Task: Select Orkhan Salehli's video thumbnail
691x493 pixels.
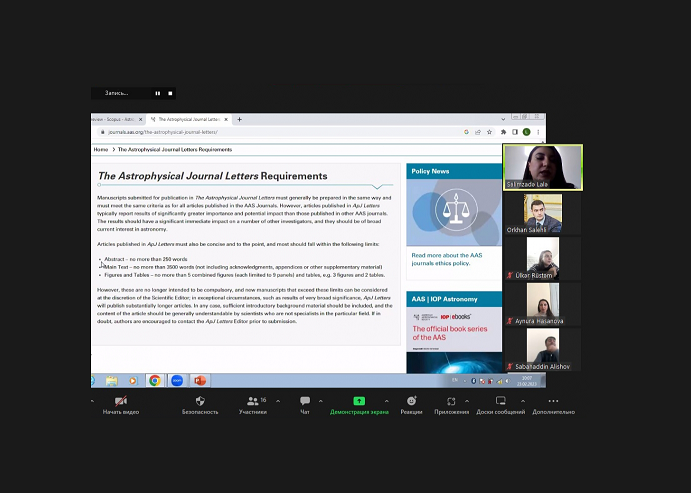Action: coord(542,213)
